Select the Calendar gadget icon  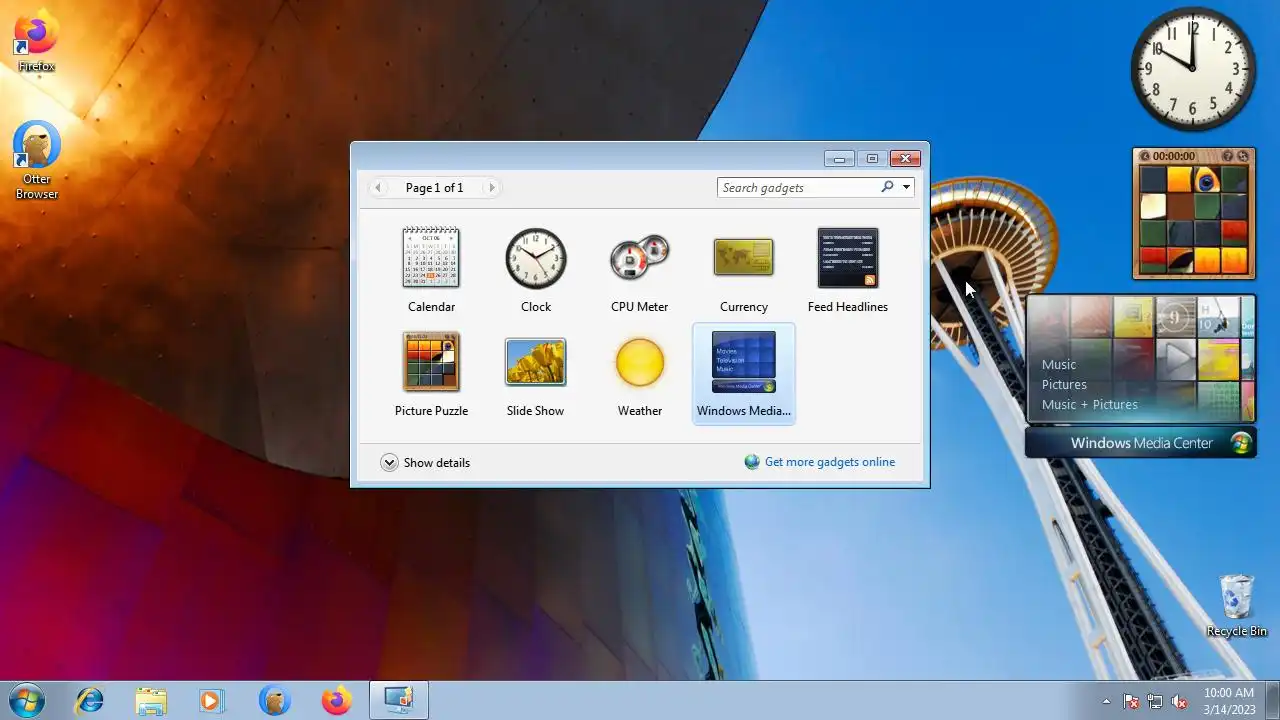431,258
